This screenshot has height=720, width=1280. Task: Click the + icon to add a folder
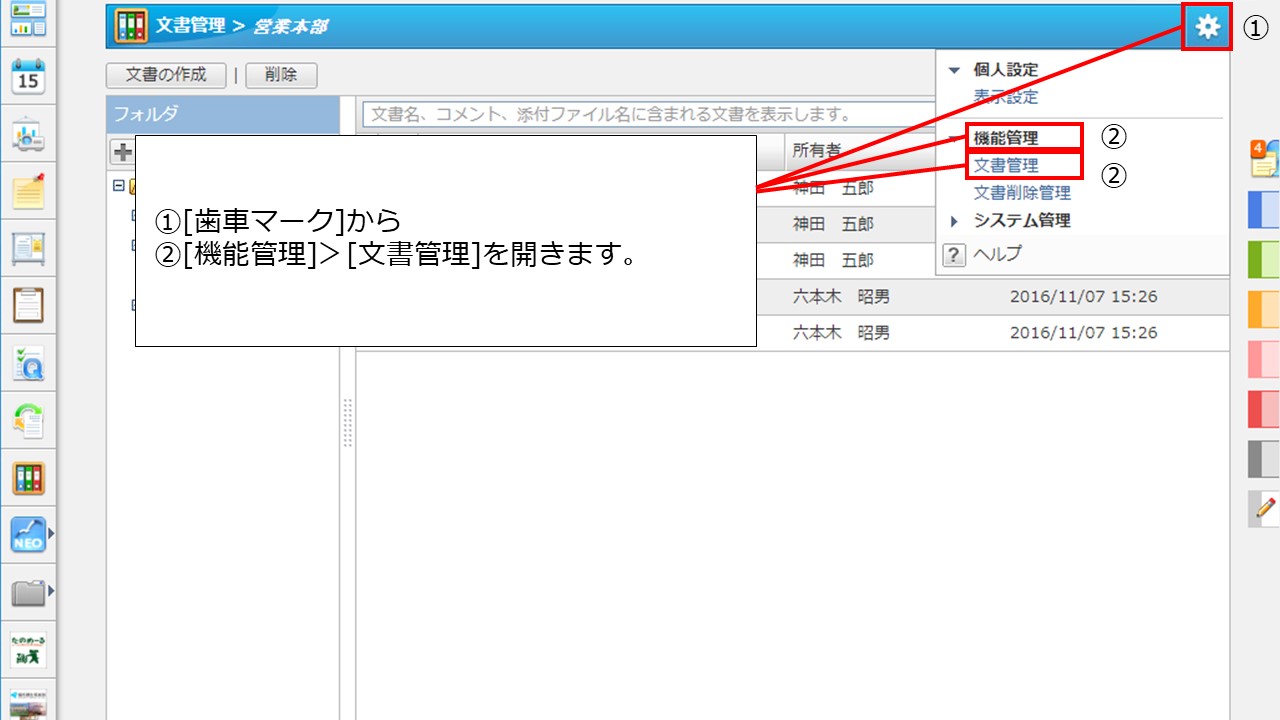pos(120,151)
